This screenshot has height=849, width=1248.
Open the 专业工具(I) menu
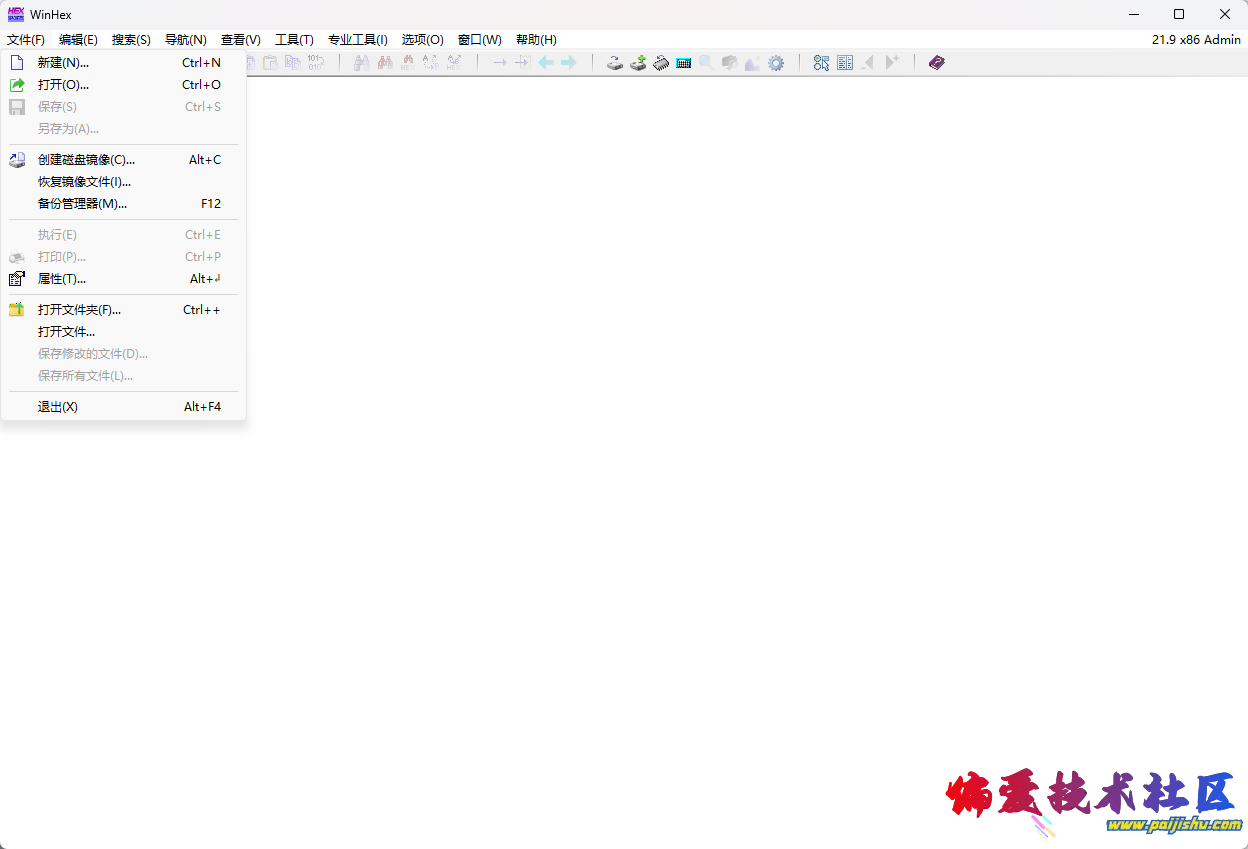click(357, 39)
